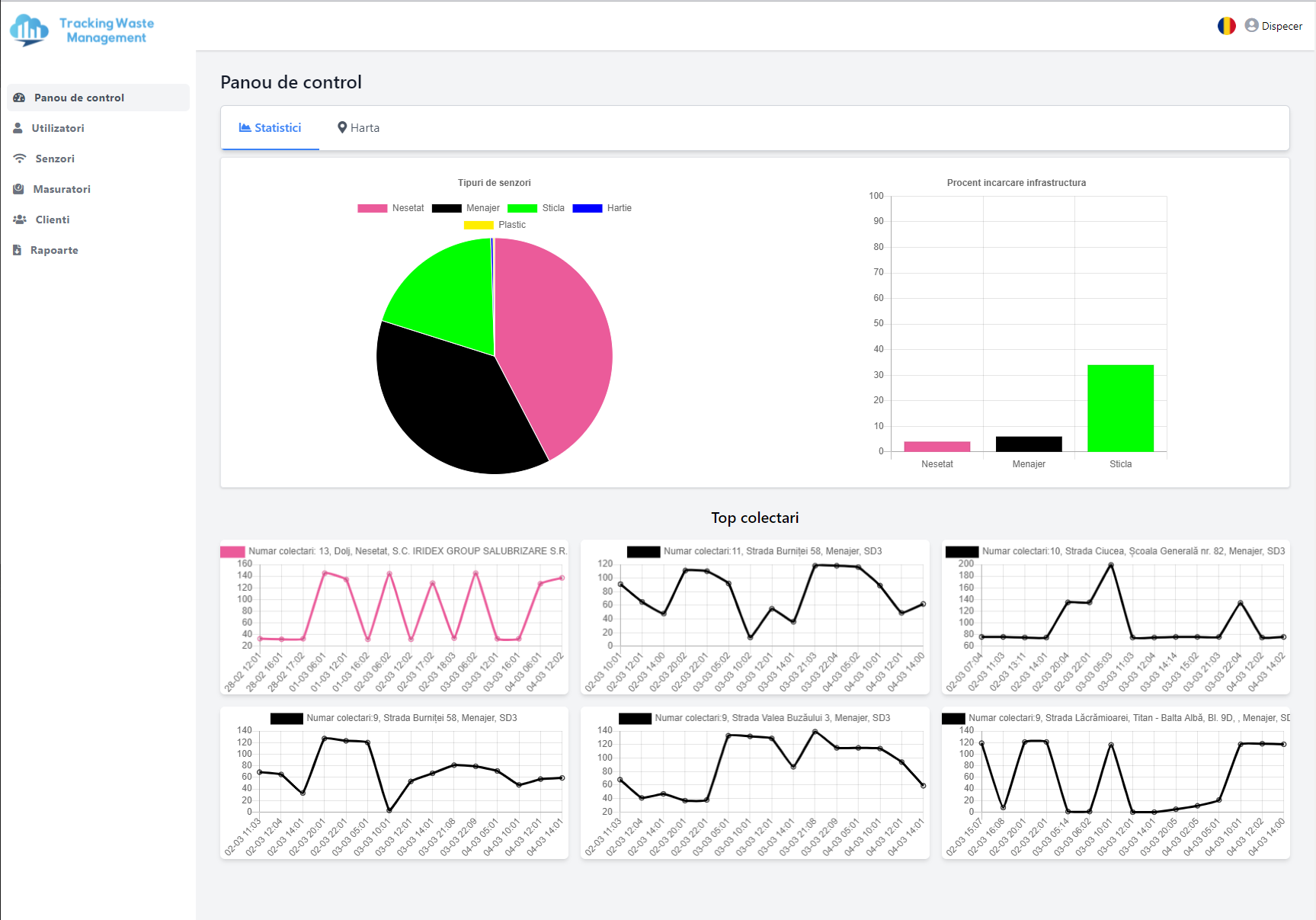The width and height of the screenshot is (1316, 920).
Task: Click the Tracking Waste Management cloud logo
Action: pyautogui.click(x=29, y=30)
